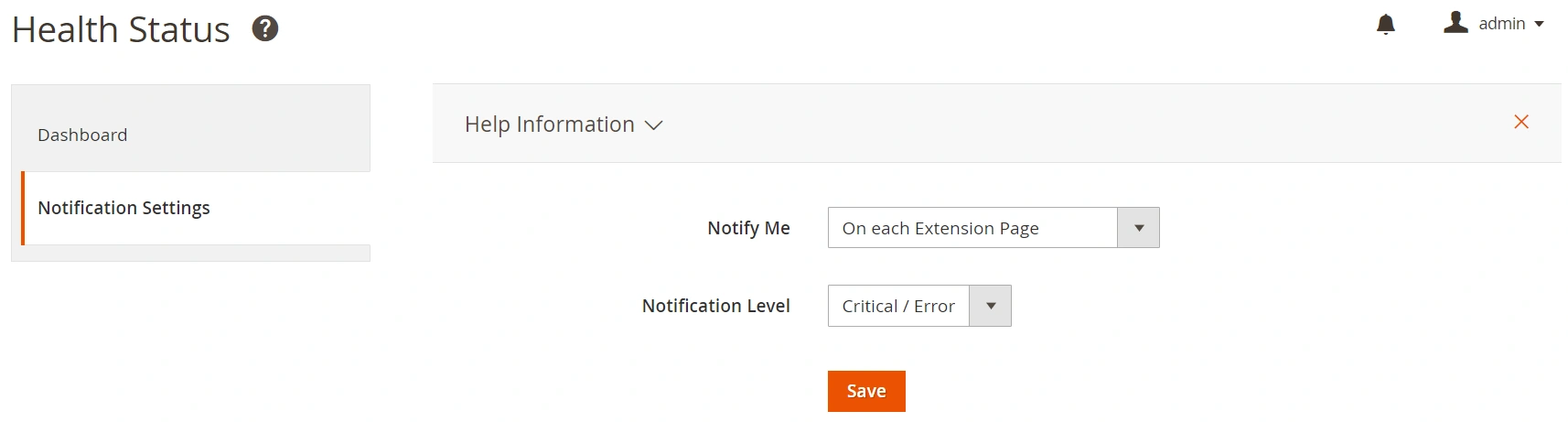Click the admin username text
Viewport: 1568px width, 422px height.
click(1501, 24)
